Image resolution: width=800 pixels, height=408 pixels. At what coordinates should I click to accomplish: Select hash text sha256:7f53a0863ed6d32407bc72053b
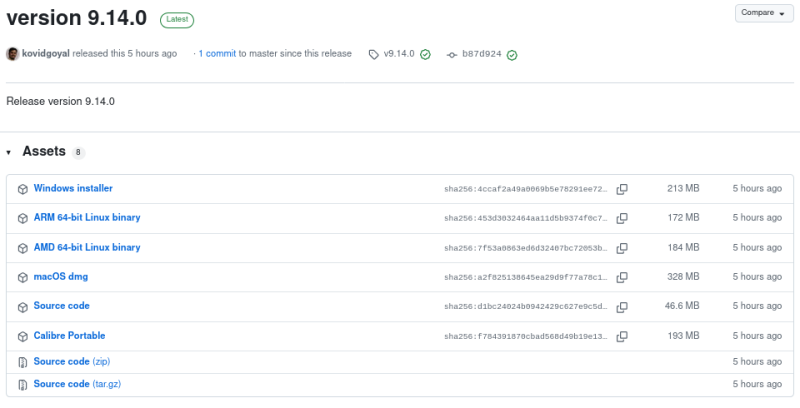526,248
